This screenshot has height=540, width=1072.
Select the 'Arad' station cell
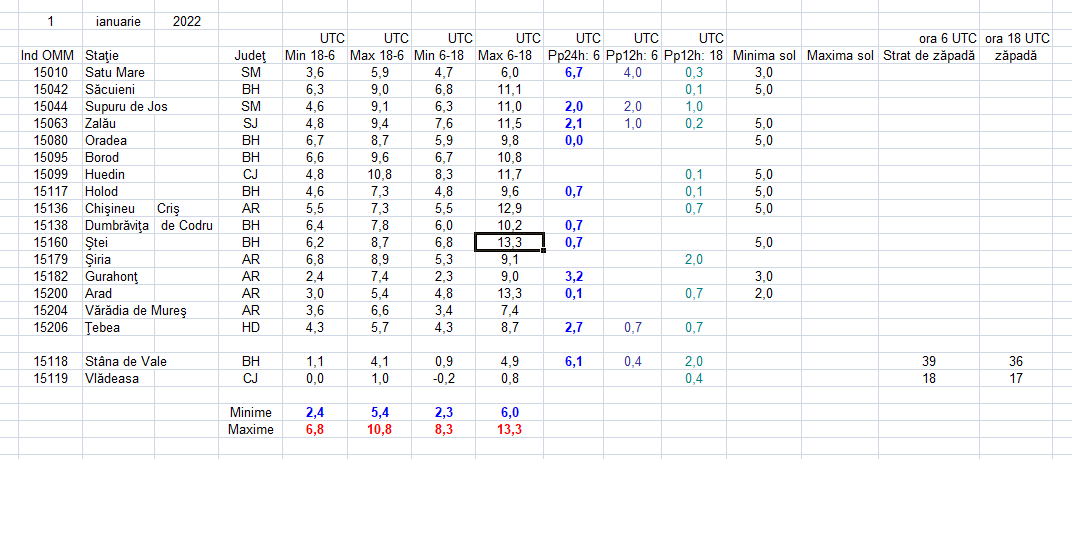118,294
